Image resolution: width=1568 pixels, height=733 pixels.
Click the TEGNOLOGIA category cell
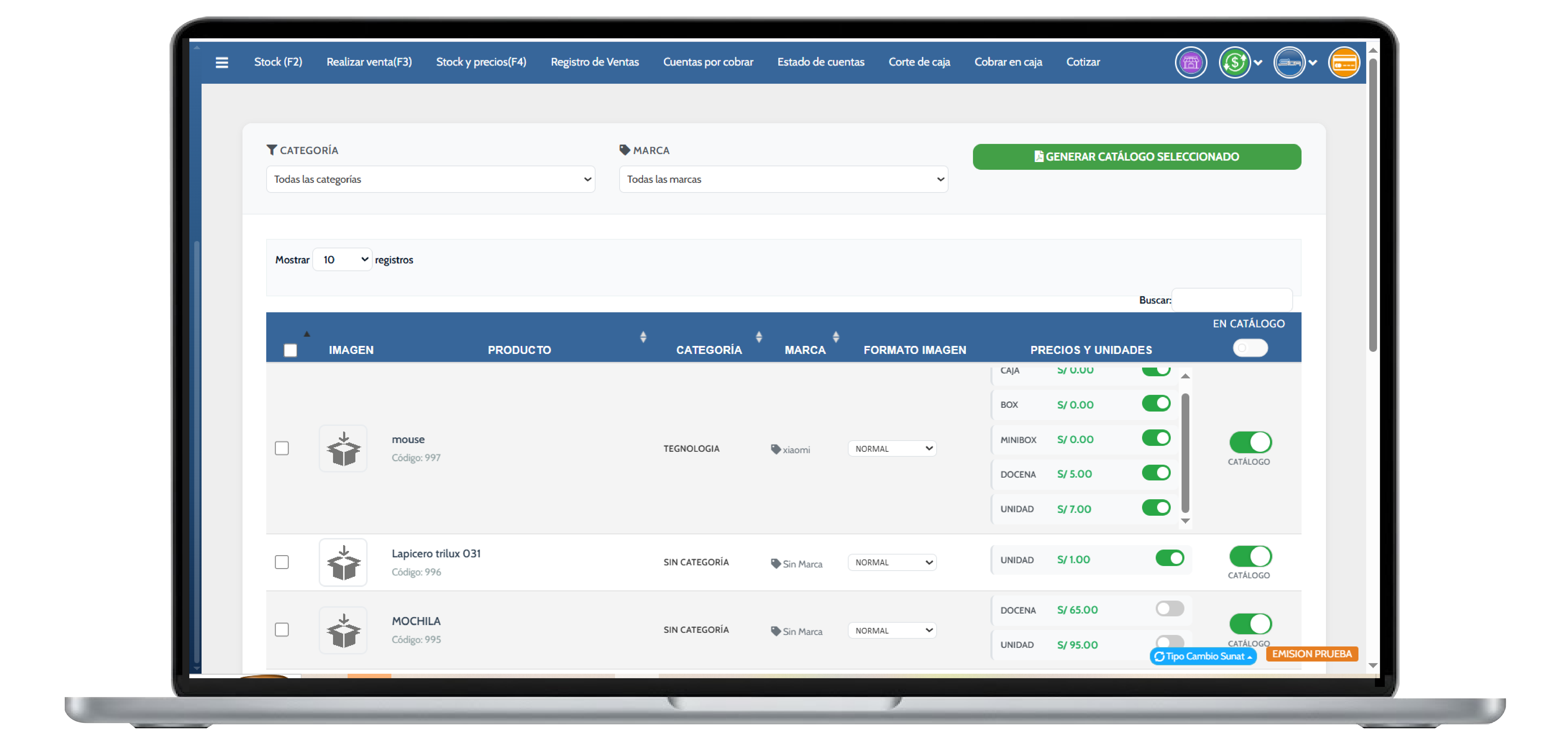pyautogui.click(x=691, y=449)
